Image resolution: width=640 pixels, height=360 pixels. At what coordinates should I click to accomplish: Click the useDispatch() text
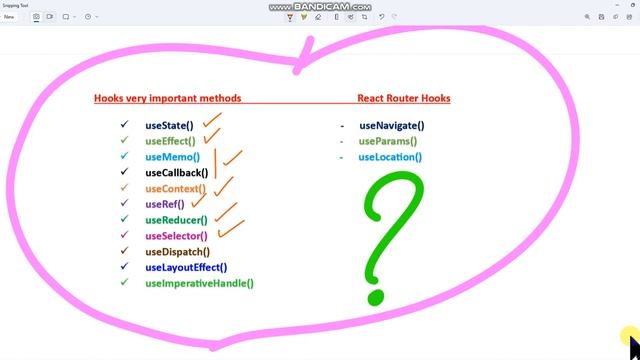click(x=178, y=252)
